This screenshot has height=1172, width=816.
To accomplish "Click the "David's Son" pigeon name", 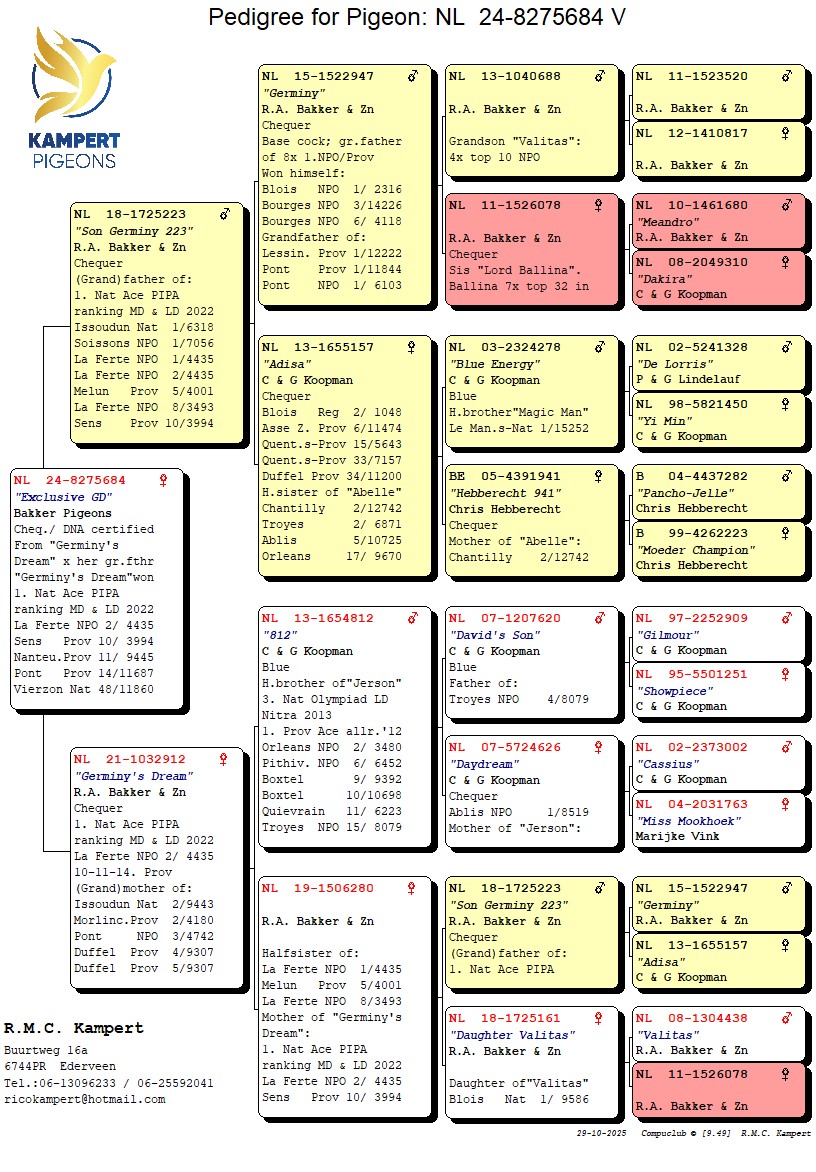I will tap(494, 635).
